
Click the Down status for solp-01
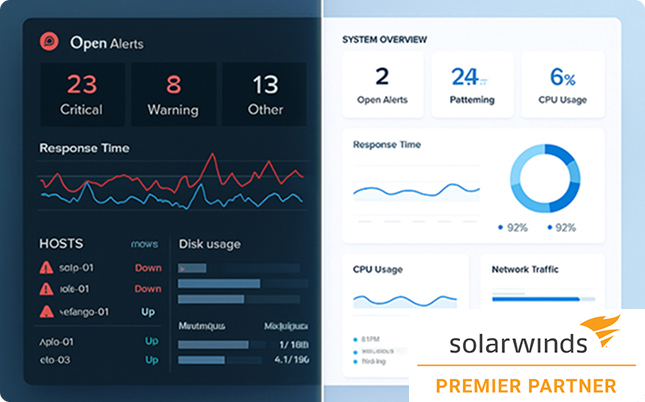coord(148,268)
